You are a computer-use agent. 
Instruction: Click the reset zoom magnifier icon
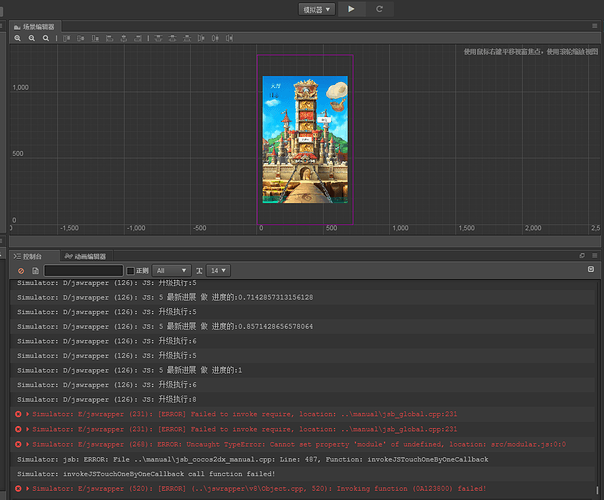46,38
